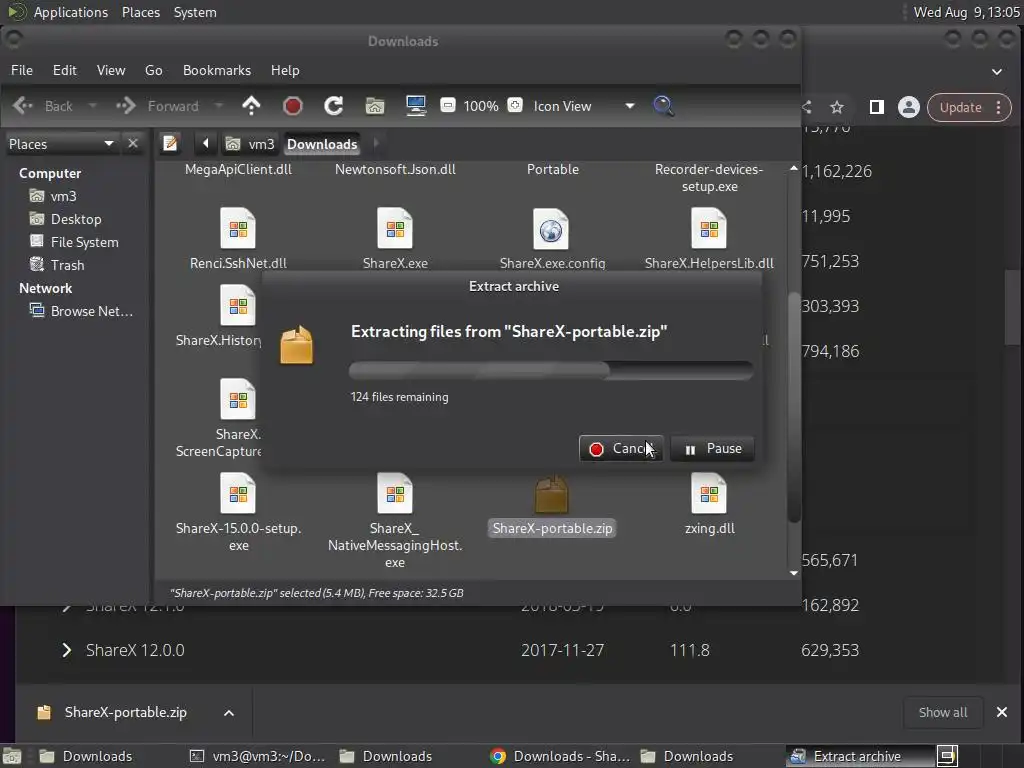The image size is (1024, 768).
Task: Select ShareX-15.0.0-setup.exe file icon
Action: (x=238, y=493)
